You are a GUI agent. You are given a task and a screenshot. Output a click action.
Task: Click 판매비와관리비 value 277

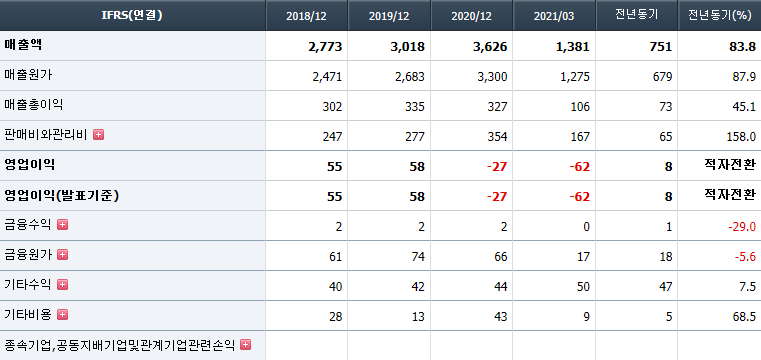[x=415, y=137]
